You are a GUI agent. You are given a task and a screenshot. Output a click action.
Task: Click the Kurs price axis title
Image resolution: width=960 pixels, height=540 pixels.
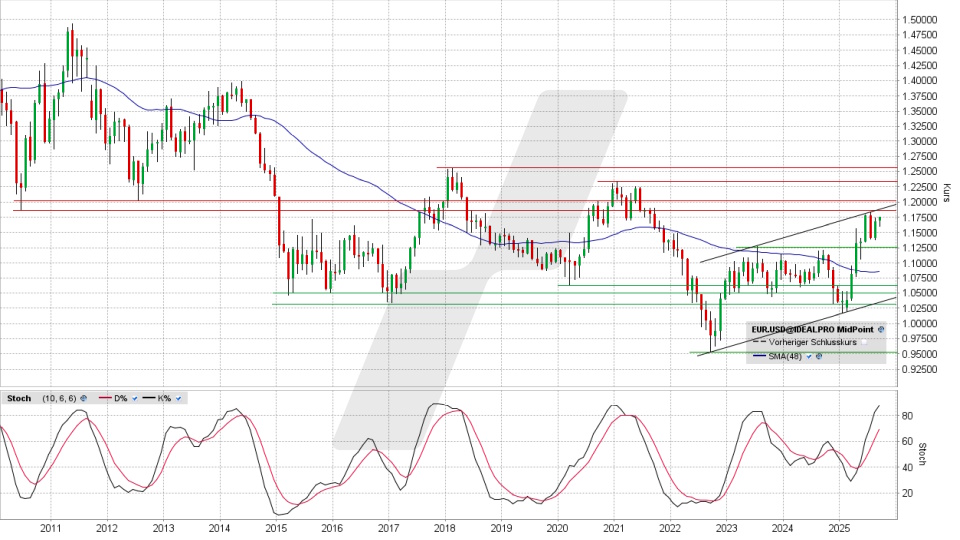(x=947, y=193)
